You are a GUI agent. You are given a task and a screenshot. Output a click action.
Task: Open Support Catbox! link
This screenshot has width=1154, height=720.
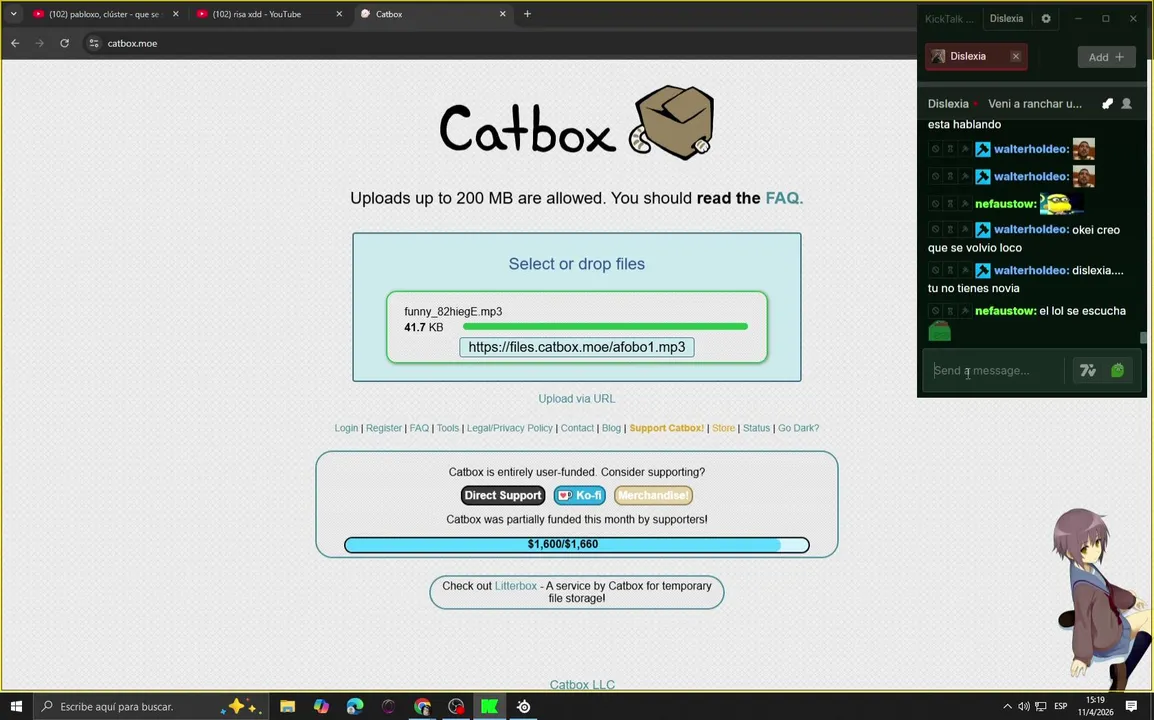pos(666,428)
